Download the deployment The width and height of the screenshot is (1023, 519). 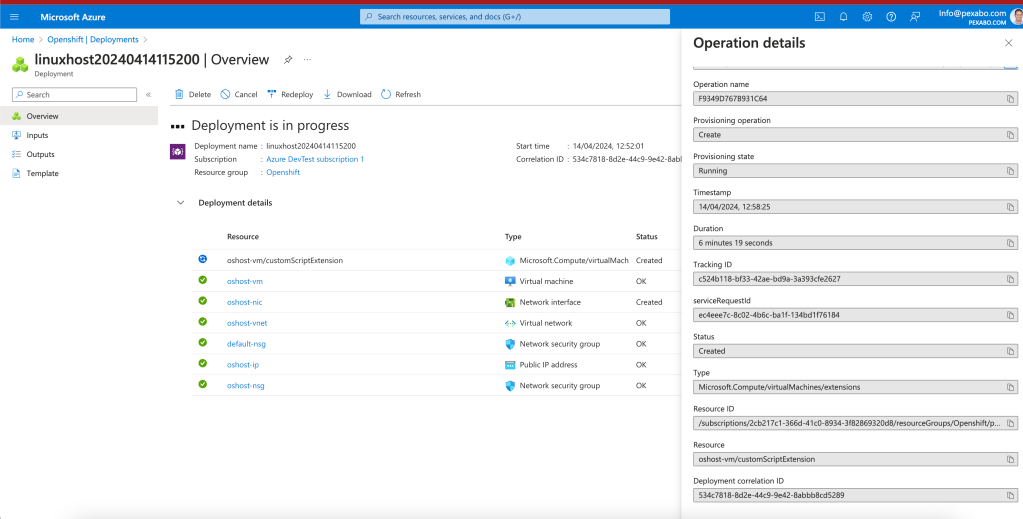[347, 94]
